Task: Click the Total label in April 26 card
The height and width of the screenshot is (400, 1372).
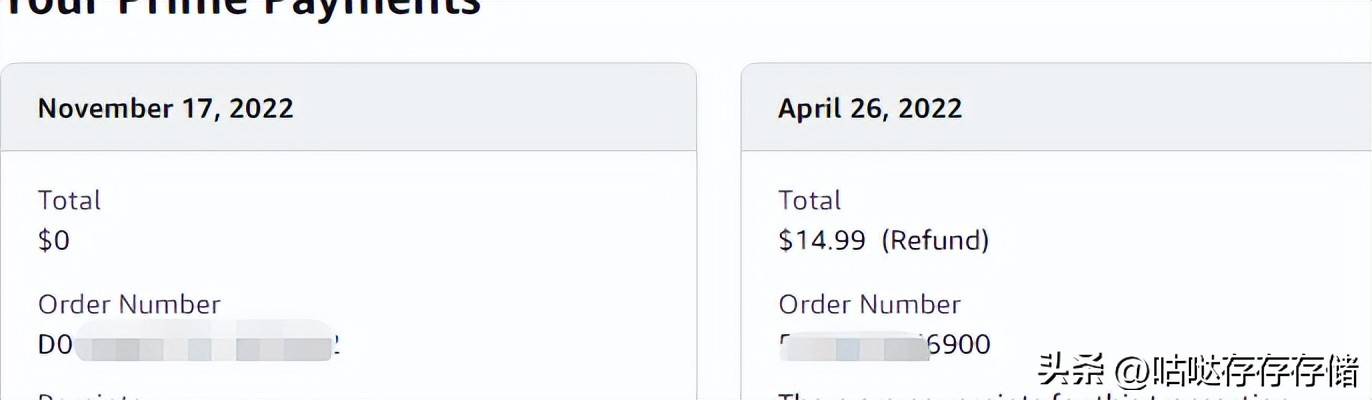Action: [x=810, y=200]
